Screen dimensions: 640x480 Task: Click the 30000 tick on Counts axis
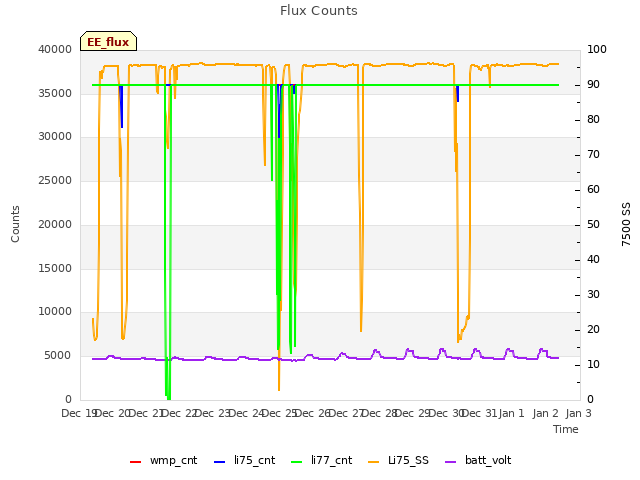tap(55, 136)
